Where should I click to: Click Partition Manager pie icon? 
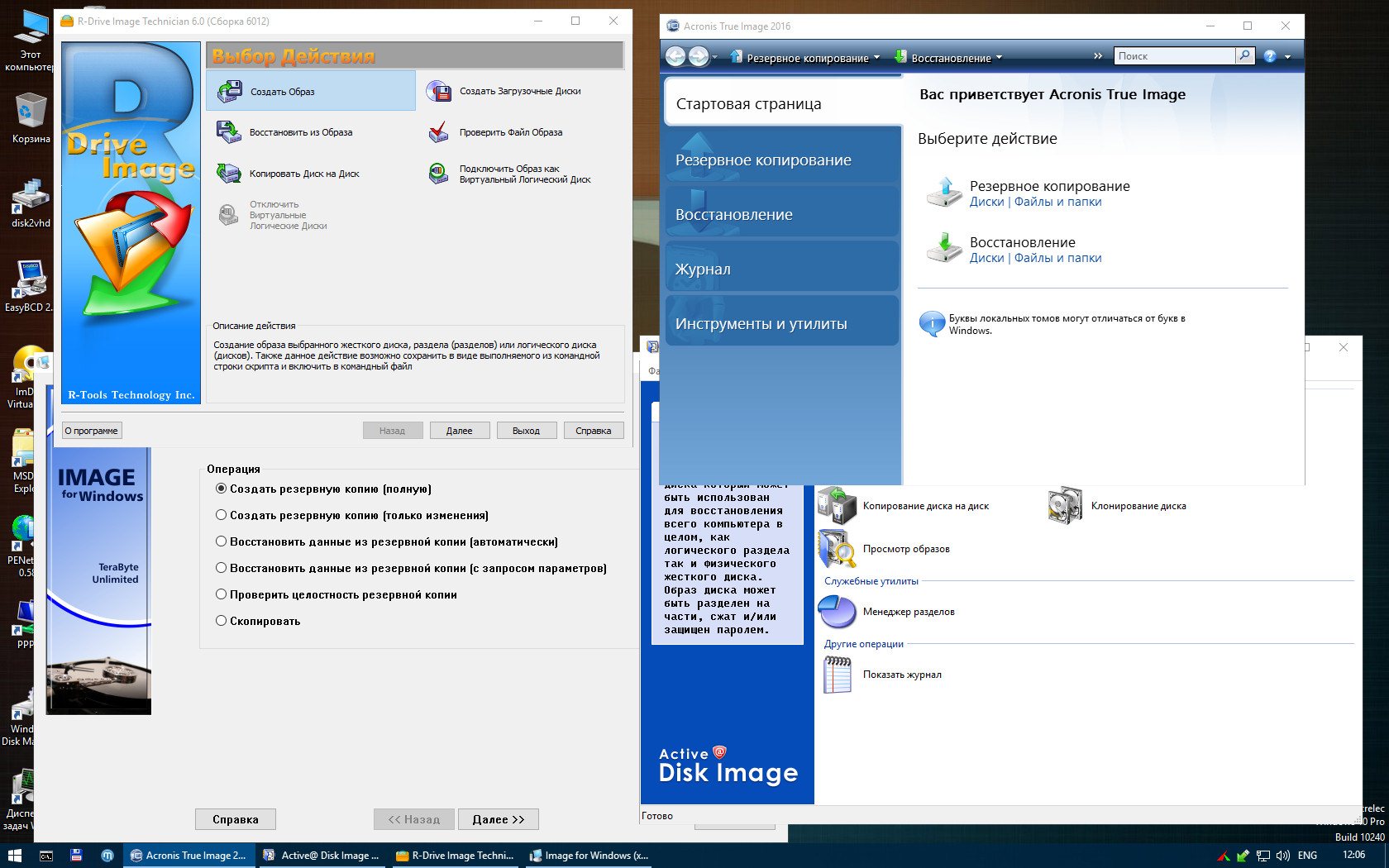838,612
